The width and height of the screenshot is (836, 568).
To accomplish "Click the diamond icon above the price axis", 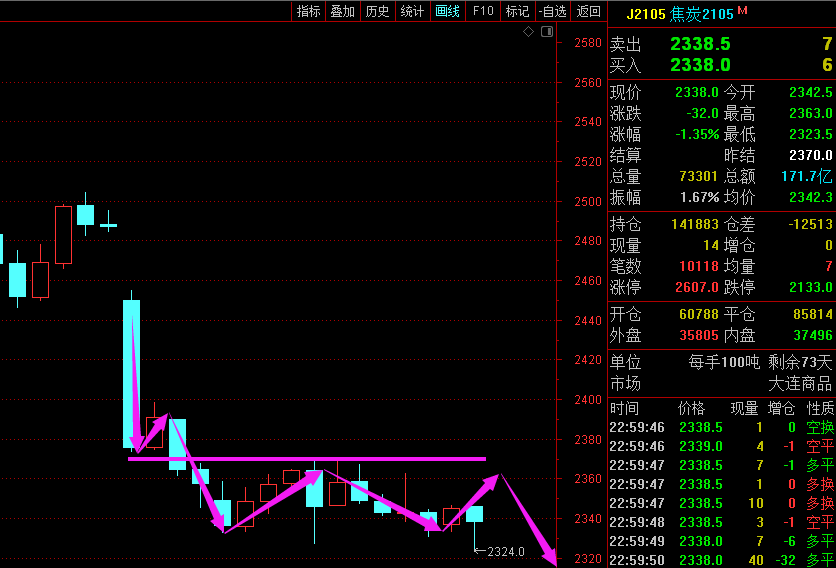I will [529, 33].
